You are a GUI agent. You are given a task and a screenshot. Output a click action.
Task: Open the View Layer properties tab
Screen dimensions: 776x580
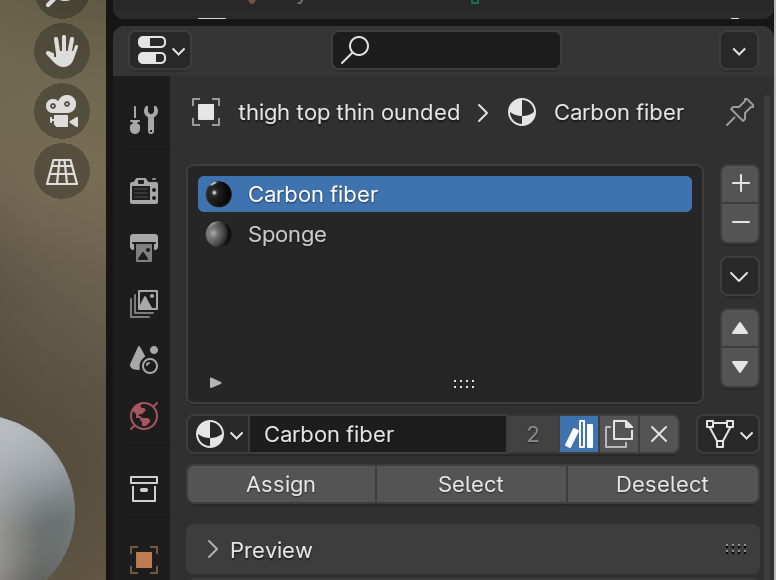coord(144,303)
